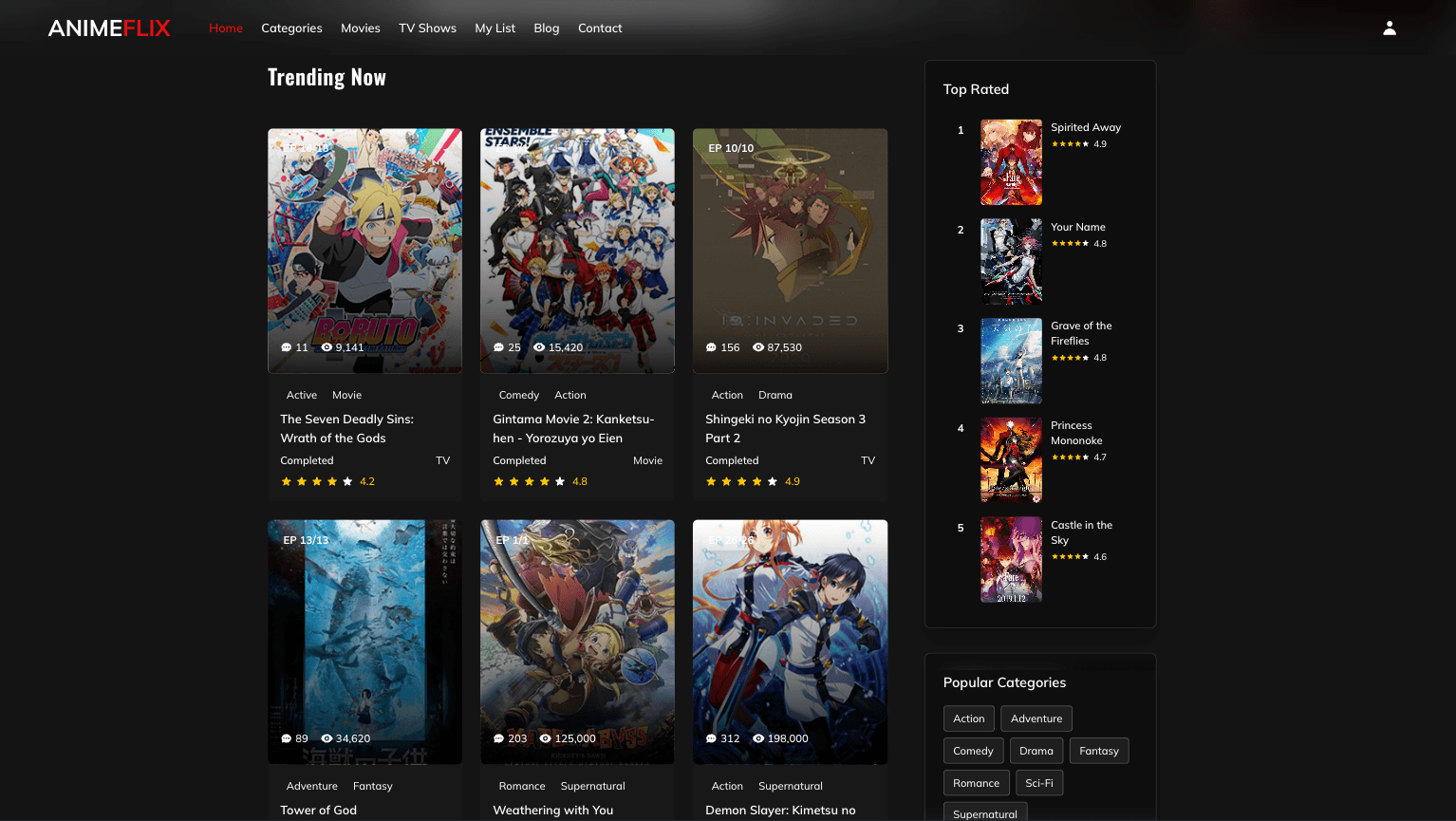This screenshot has height=821, width=1456.
Task: Click the Castle in the Sky poster thumbnail
Action: pos(1011,559)
